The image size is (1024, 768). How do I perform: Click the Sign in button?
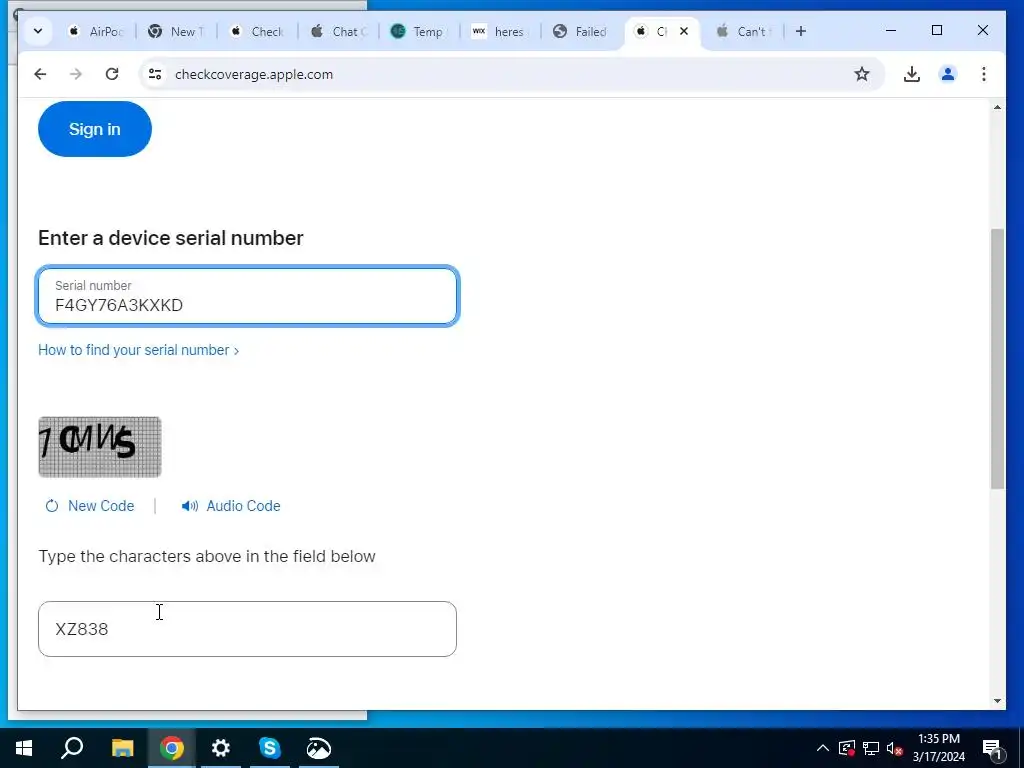point(95,129)
